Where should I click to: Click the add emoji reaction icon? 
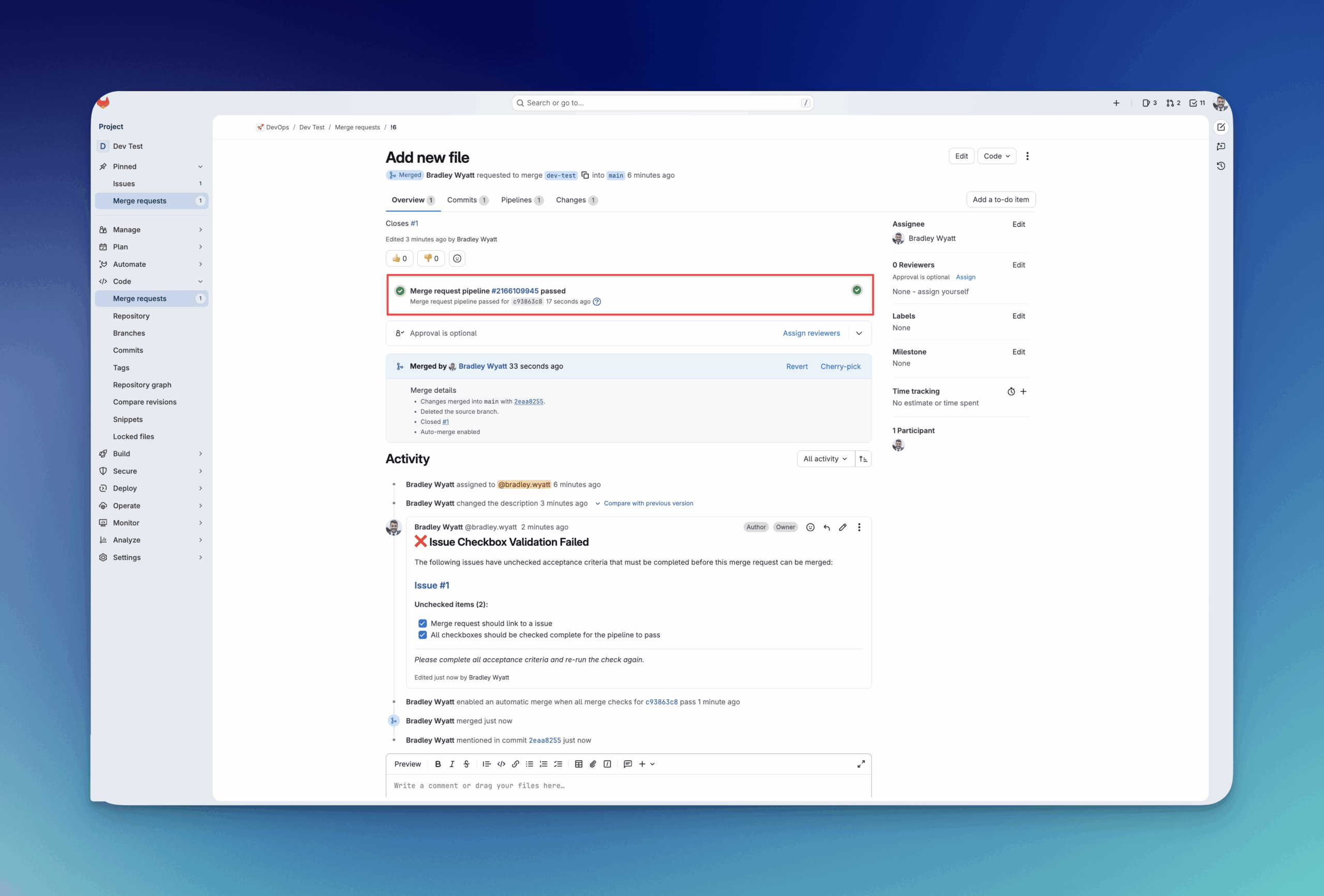point(457,259)
